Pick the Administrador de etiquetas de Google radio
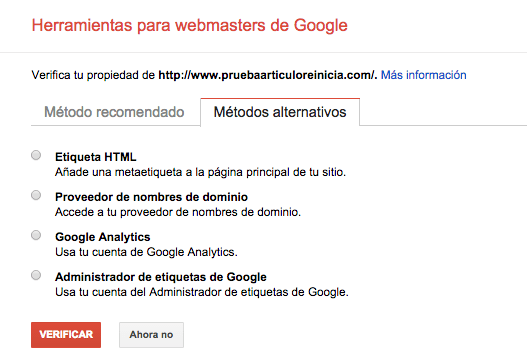Viewport: 527px width, 364px height. tap(36, 275)
